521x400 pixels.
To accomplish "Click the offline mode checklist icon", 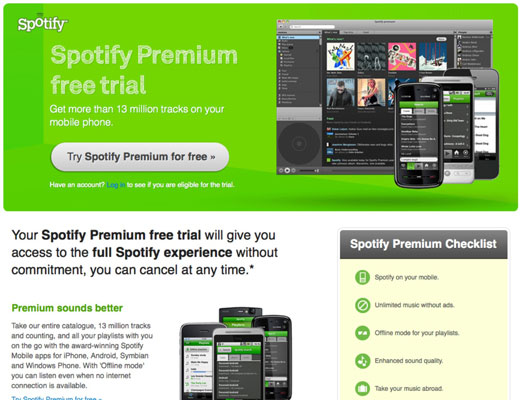I will point(362,333).
